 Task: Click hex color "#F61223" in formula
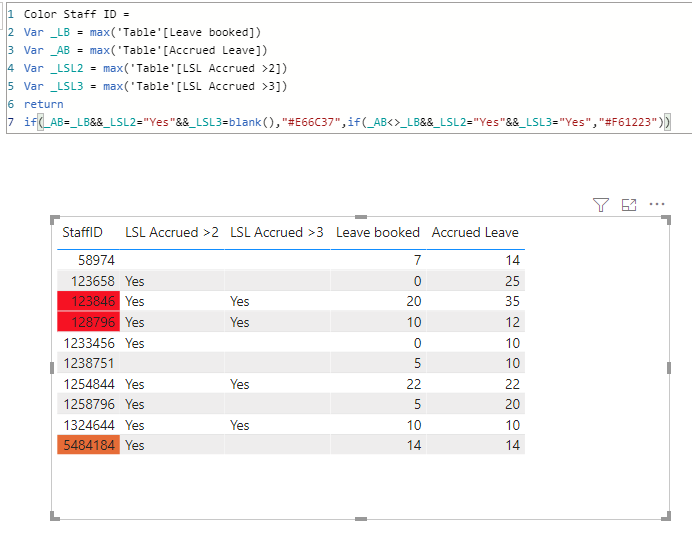click(628, 122)
